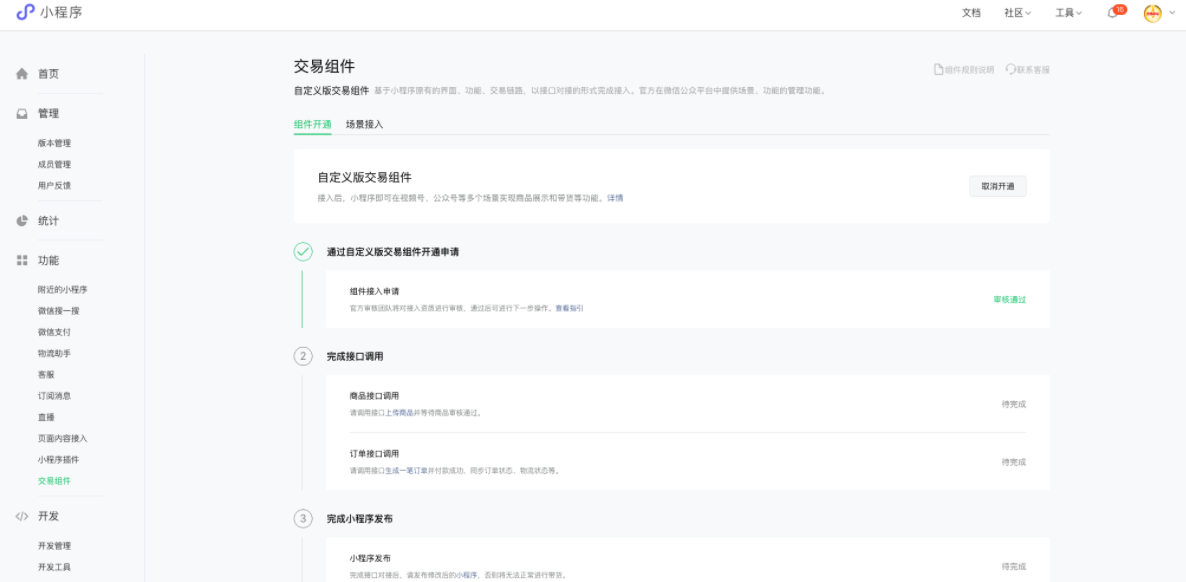Click the 开发 code brackets icon

click(22, 517)
